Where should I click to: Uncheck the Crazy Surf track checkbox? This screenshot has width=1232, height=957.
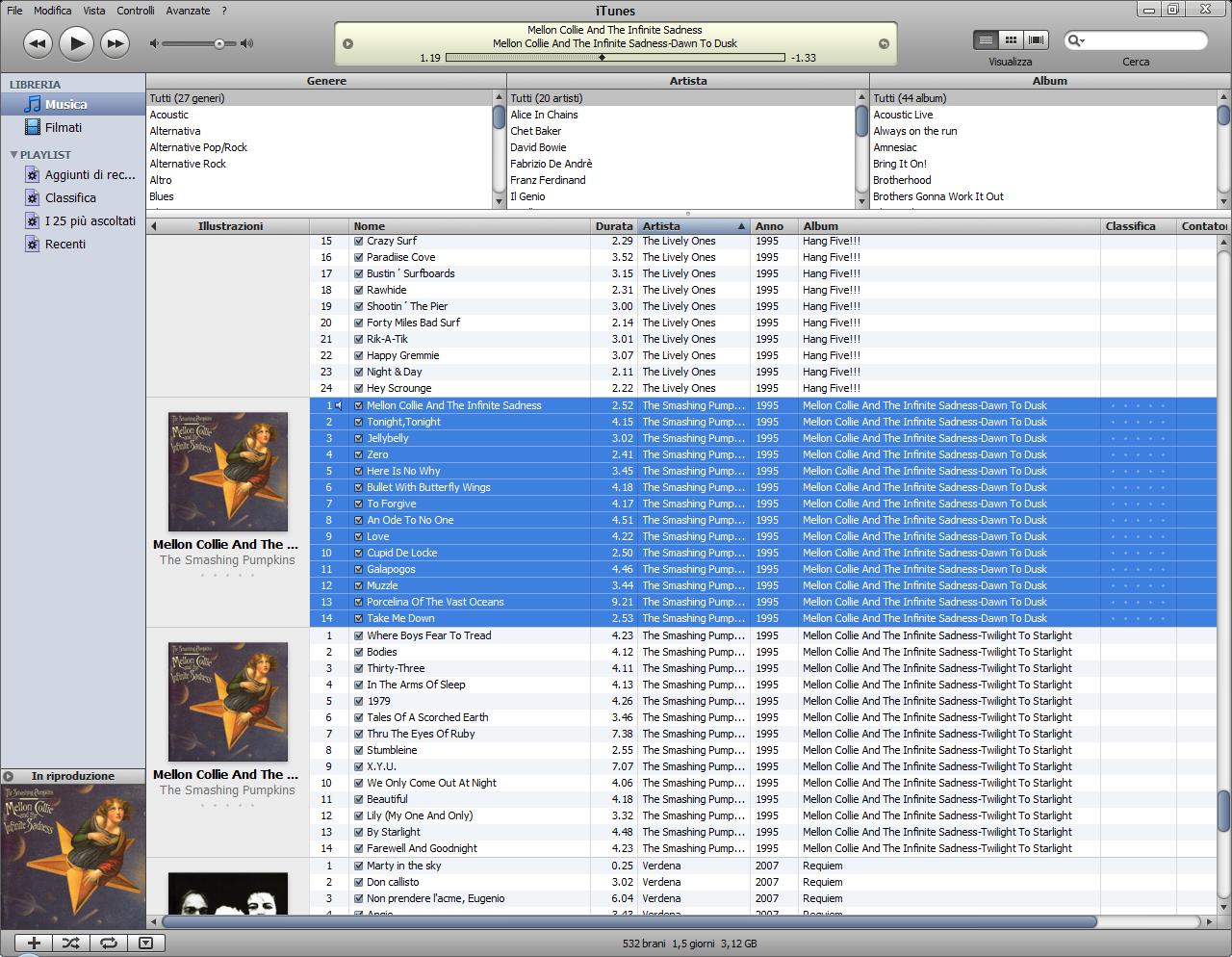358,241
